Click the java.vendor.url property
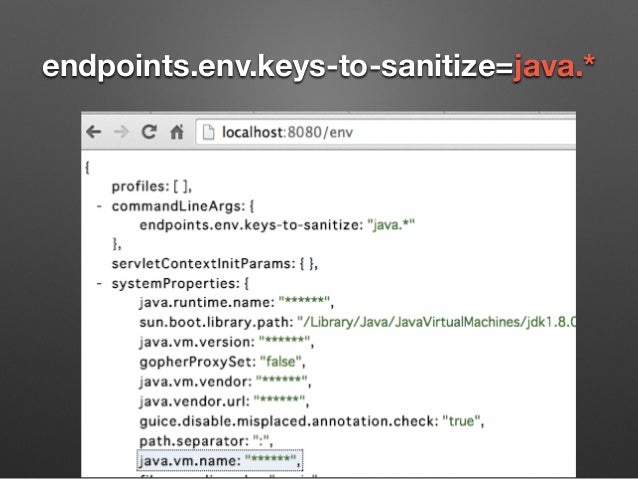 [224, 401]
